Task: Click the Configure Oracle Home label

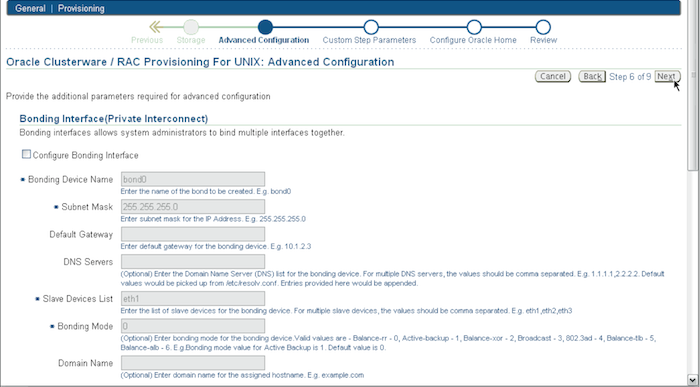Action: point(473,40)
